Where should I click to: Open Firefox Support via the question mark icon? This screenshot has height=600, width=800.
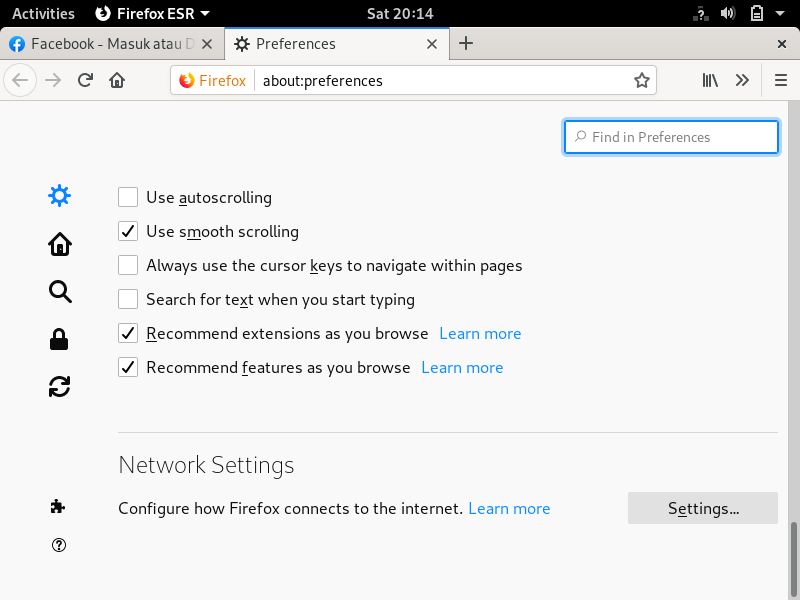[59, 545]
